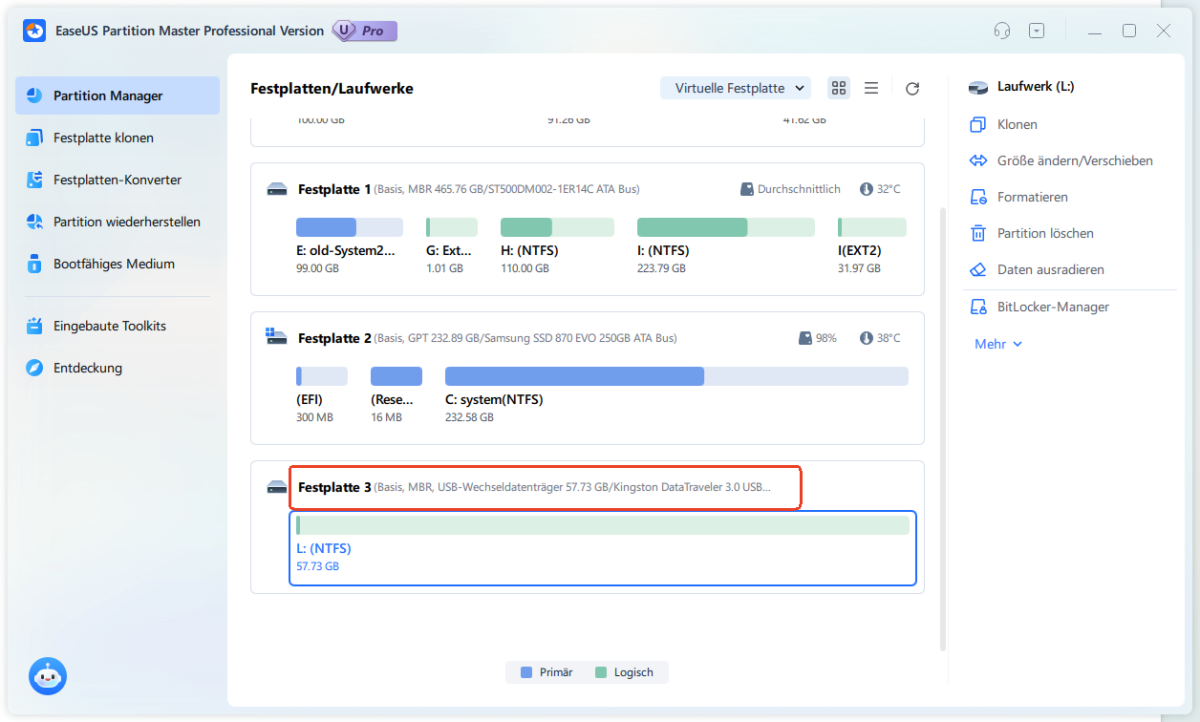Open the headset support icon

(x=1002, y=30)
